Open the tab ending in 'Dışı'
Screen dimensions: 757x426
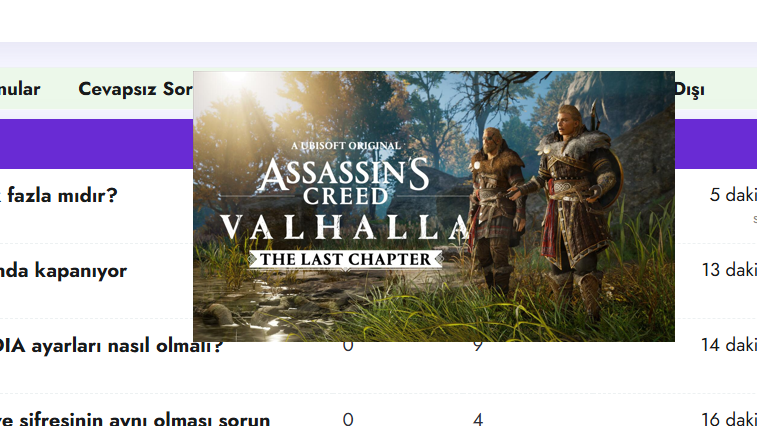tap(689, 90)
